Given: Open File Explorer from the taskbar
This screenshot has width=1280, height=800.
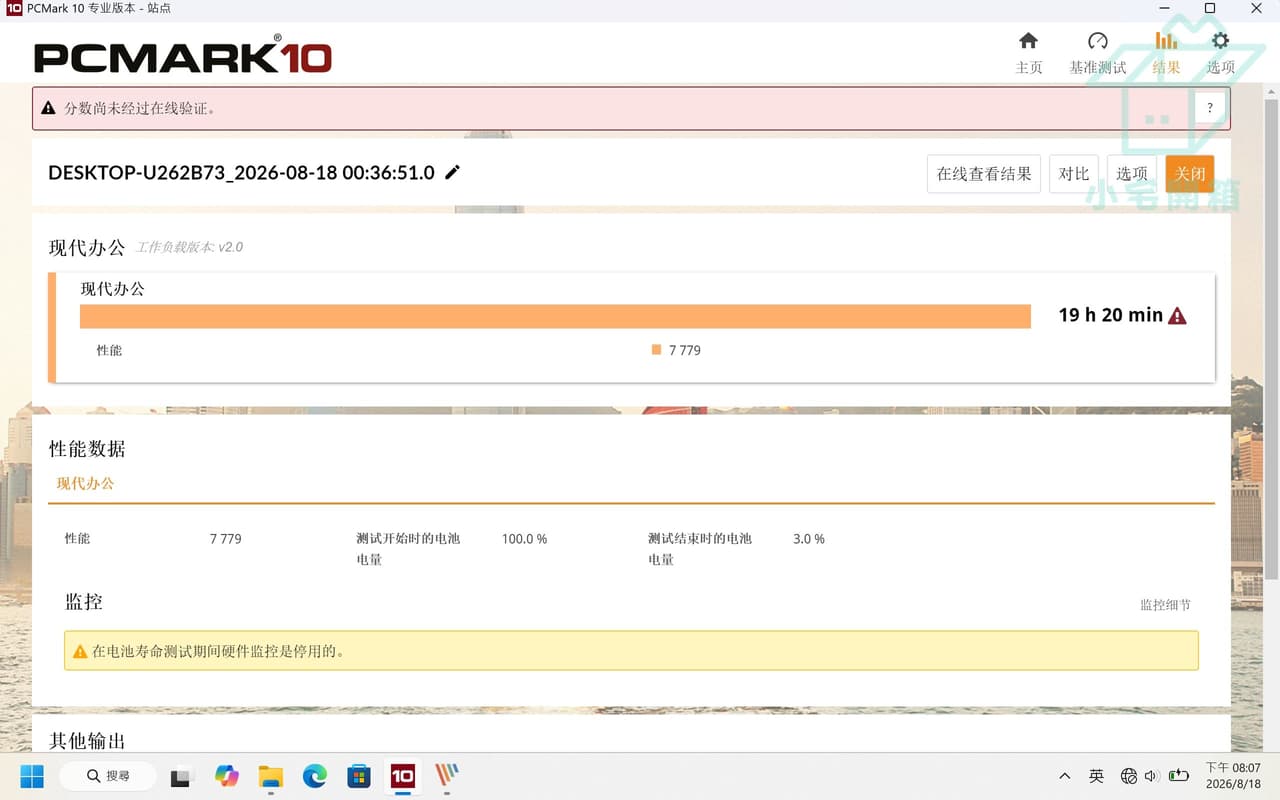Looking at the screenshot, I should point(271,776).
